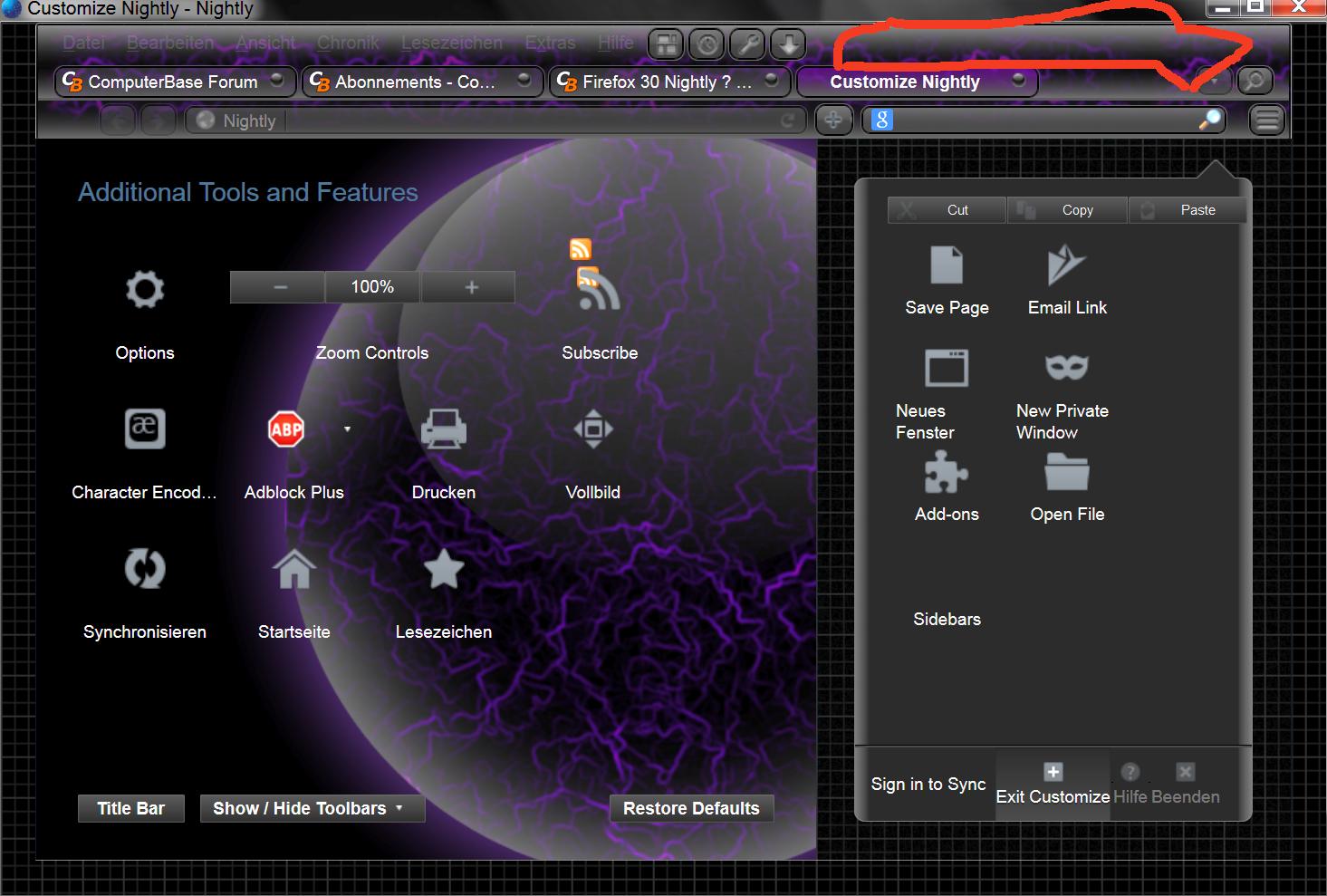The height and width of the screenshot is (896, 1327).
Task: Click the Cut button
Action: click(x=947, y=210)
